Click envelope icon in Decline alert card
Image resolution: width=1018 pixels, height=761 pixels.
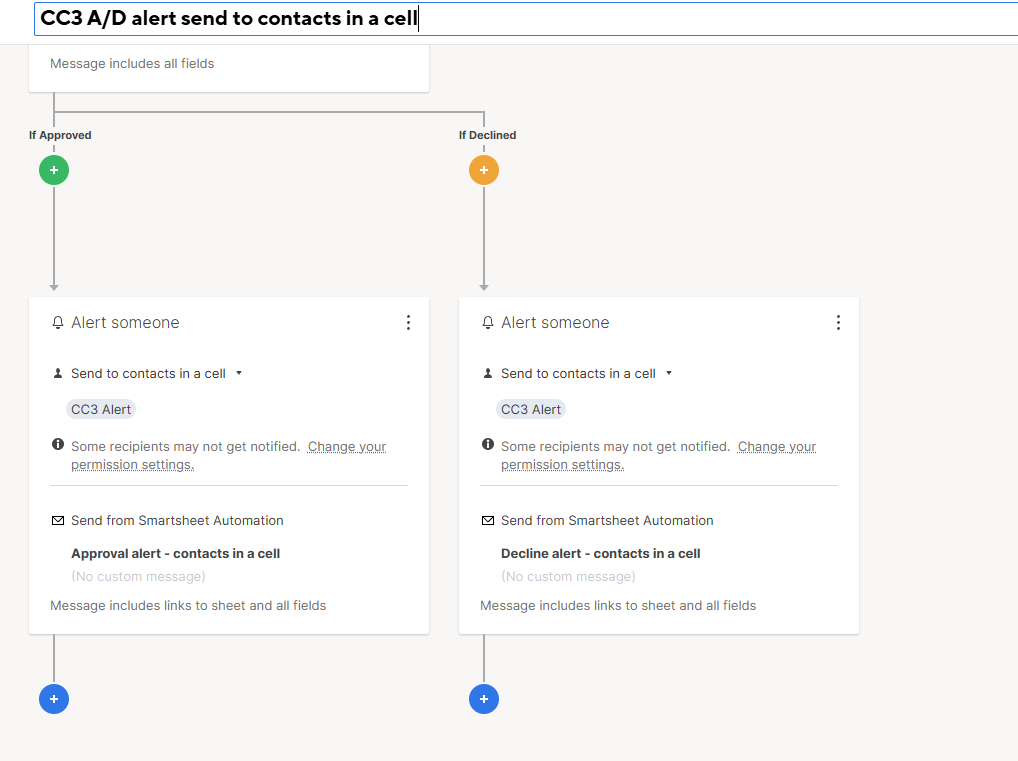pos(488,521)
